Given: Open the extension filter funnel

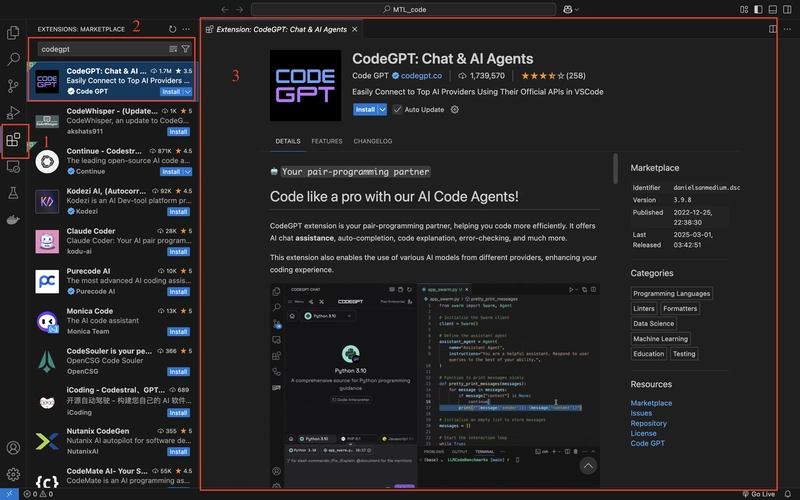Looking at the screenshot, I should [x=185, y=49].
